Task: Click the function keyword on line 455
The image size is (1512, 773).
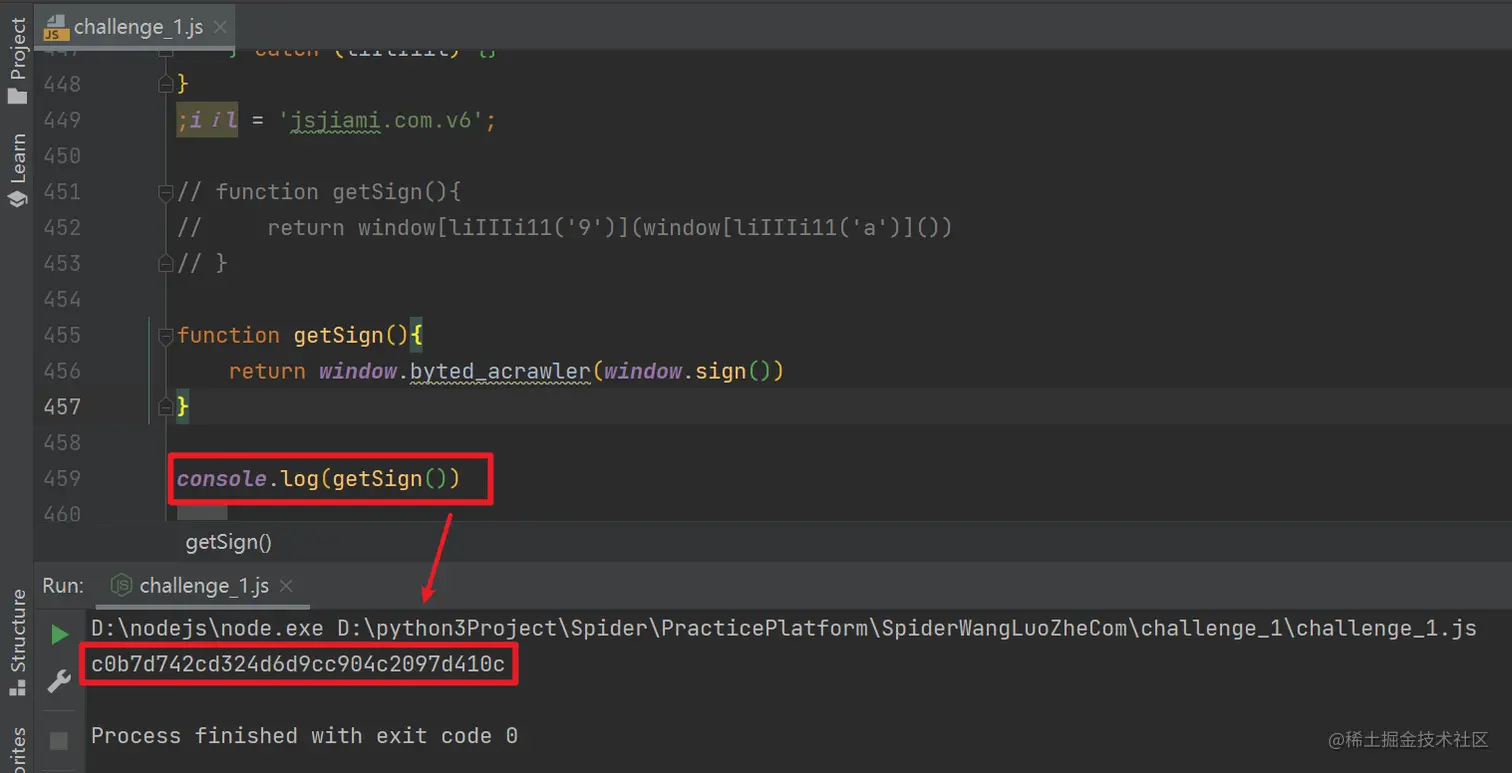Action: (228, 336)
